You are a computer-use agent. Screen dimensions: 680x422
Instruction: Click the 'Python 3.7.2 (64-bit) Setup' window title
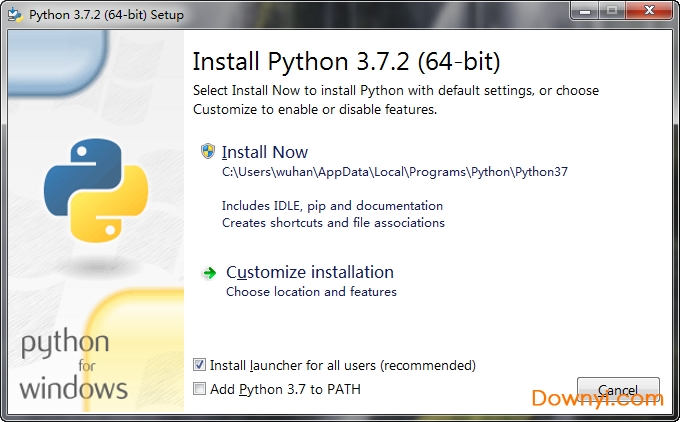tap(106, 15)
